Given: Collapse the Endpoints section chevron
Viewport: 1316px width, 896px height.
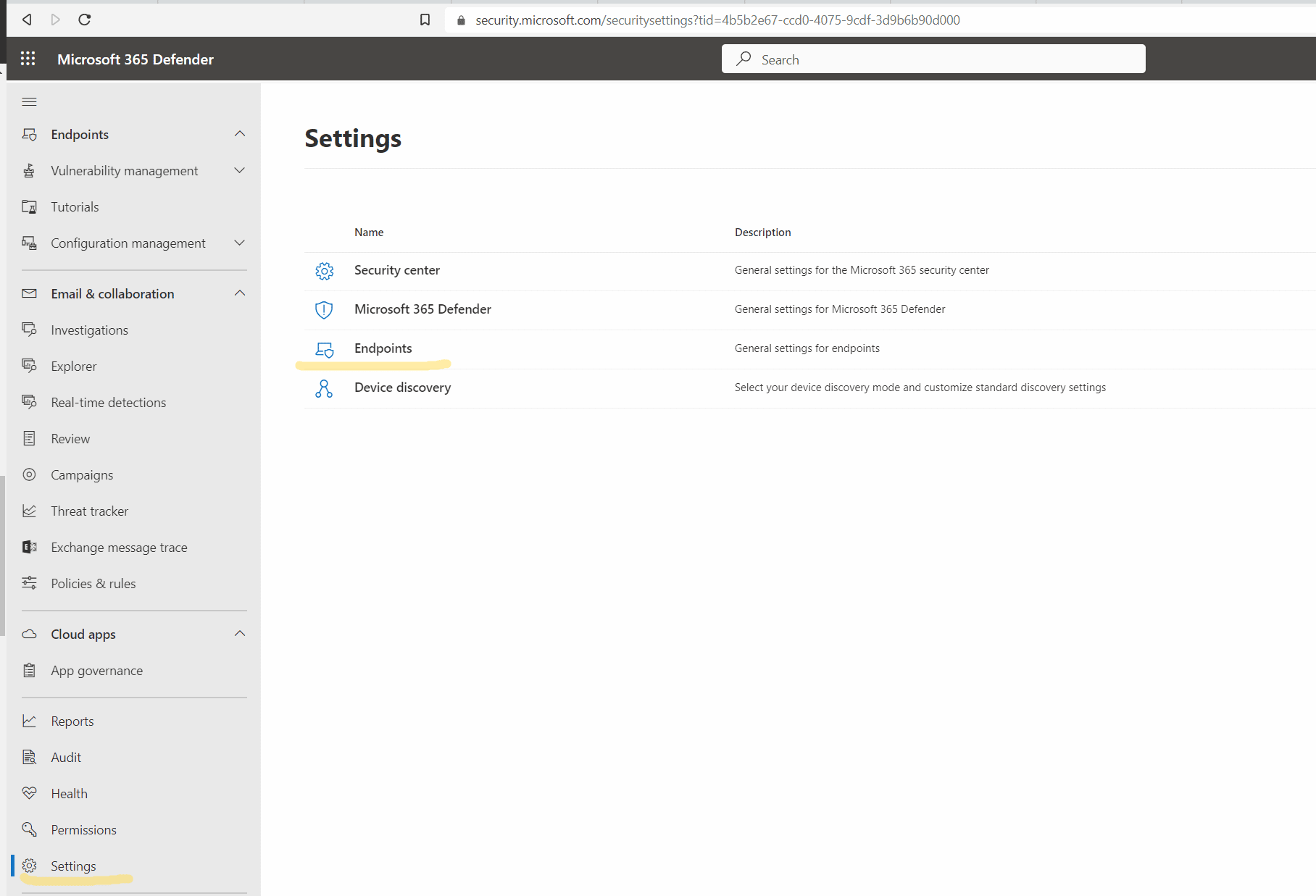Looking at the screenshot, I should click(x=240, y=133).
